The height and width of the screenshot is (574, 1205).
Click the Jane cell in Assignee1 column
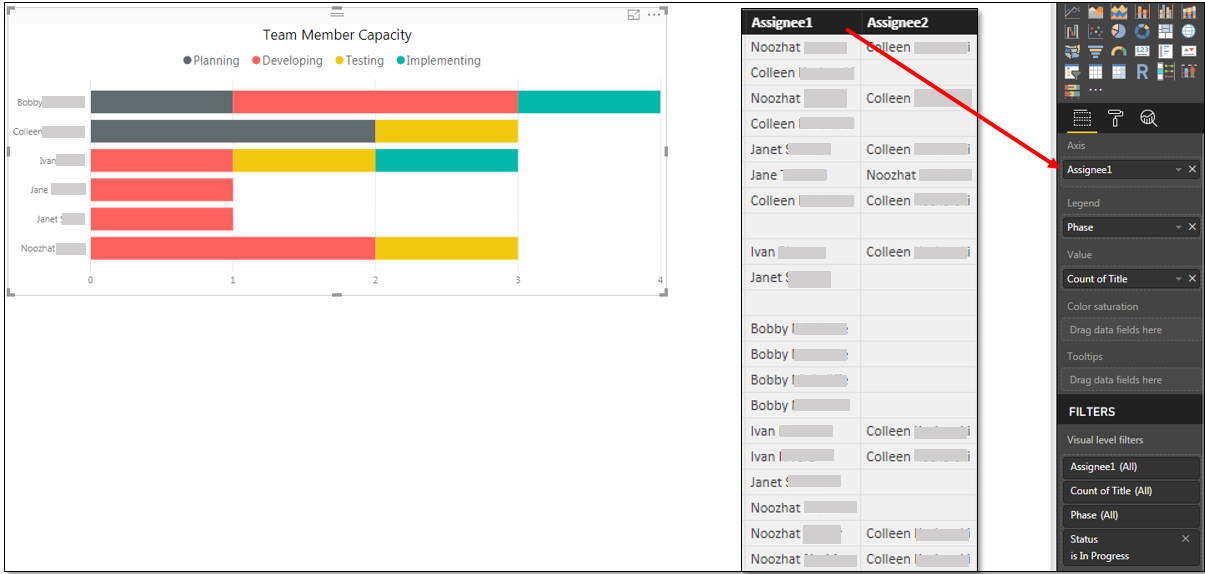[803, 175]
